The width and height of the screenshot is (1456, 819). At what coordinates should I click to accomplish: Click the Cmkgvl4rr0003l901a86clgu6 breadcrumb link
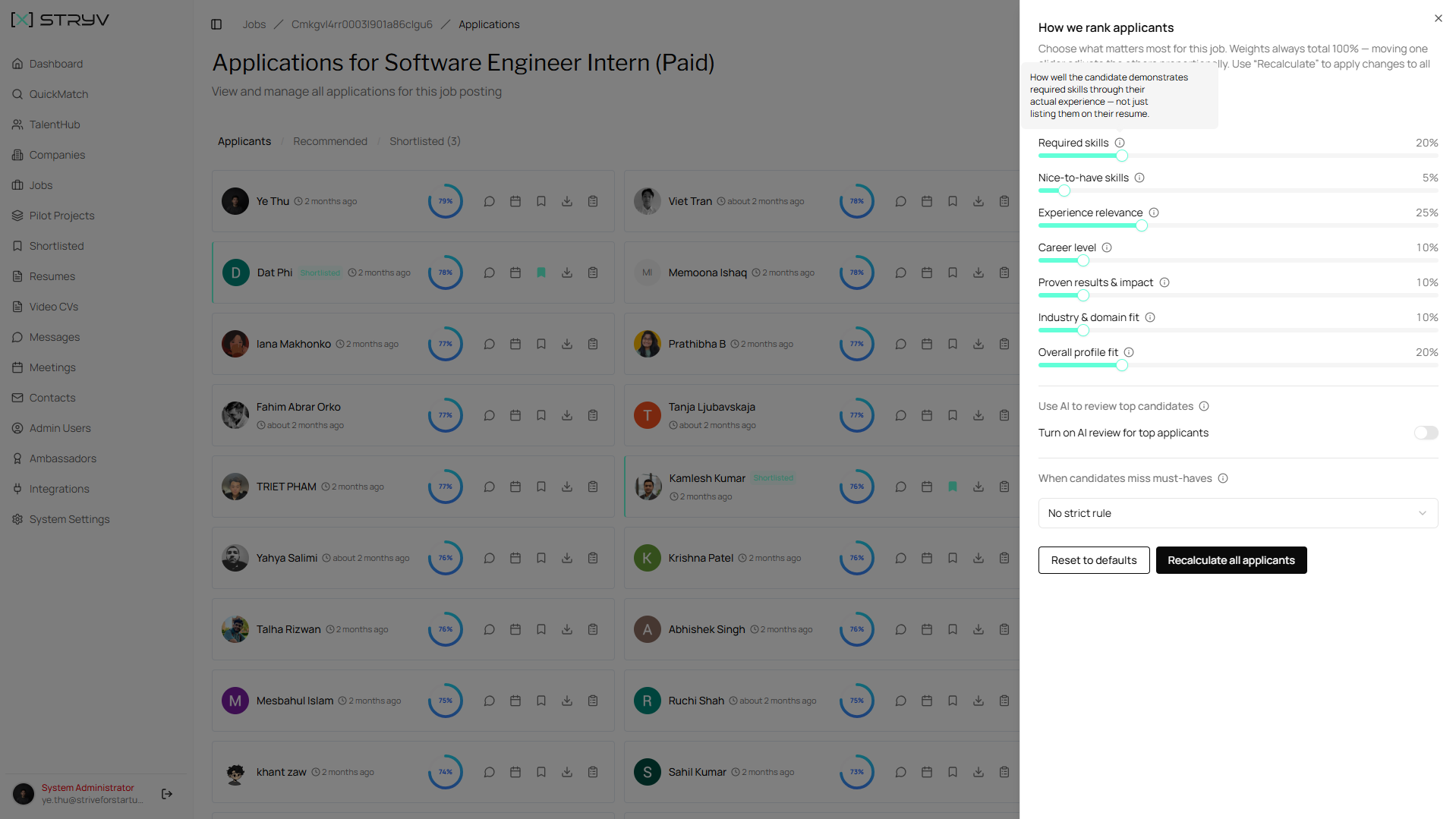[x=362, y=24]
